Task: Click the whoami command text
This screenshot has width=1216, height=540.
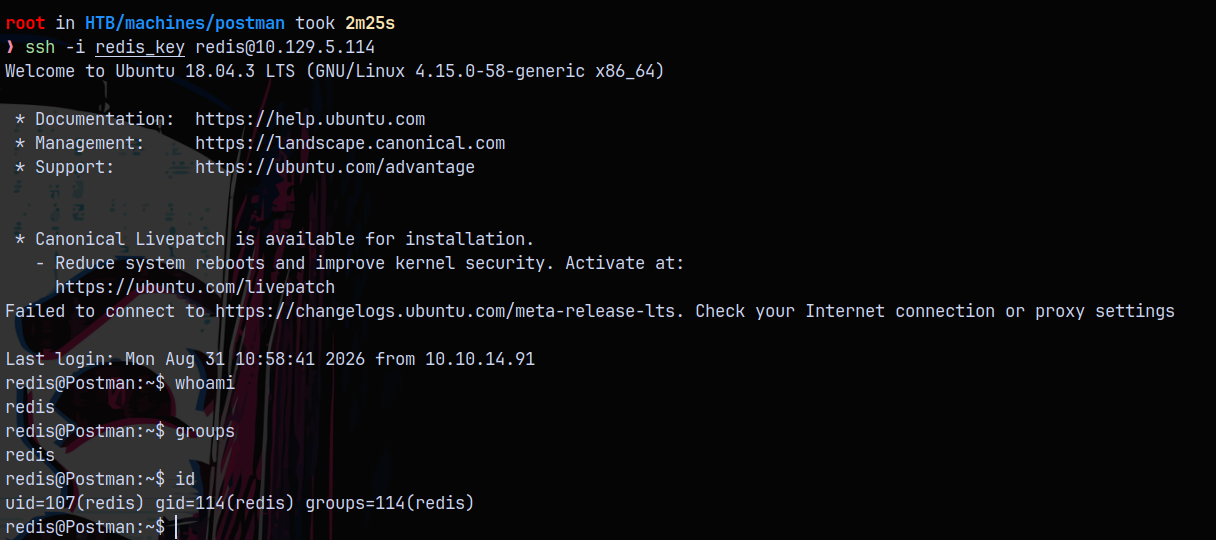Action: coord(205,383)
